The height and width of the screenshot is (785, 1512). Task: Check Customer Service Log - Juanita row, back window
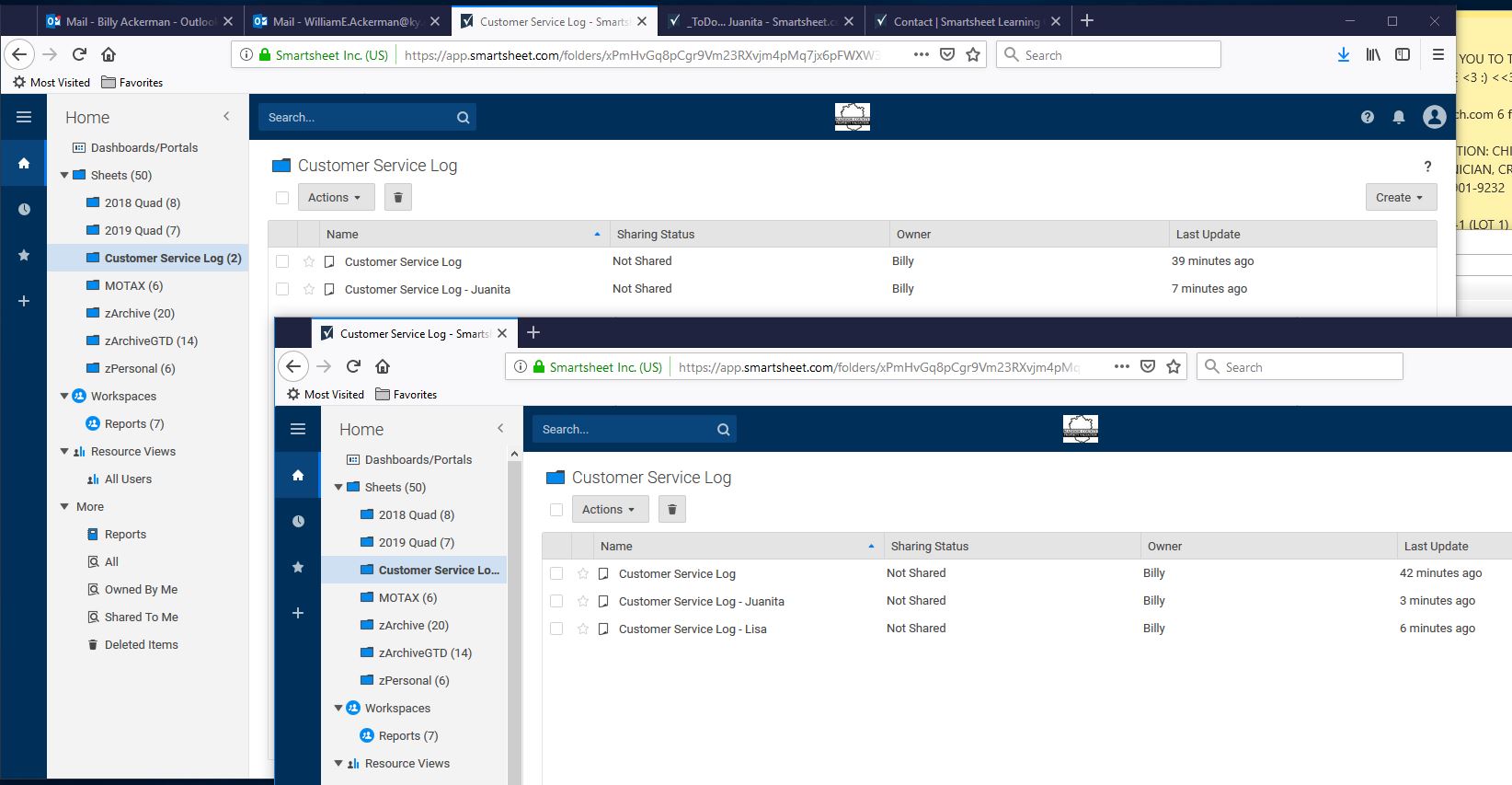pos(282,289)
